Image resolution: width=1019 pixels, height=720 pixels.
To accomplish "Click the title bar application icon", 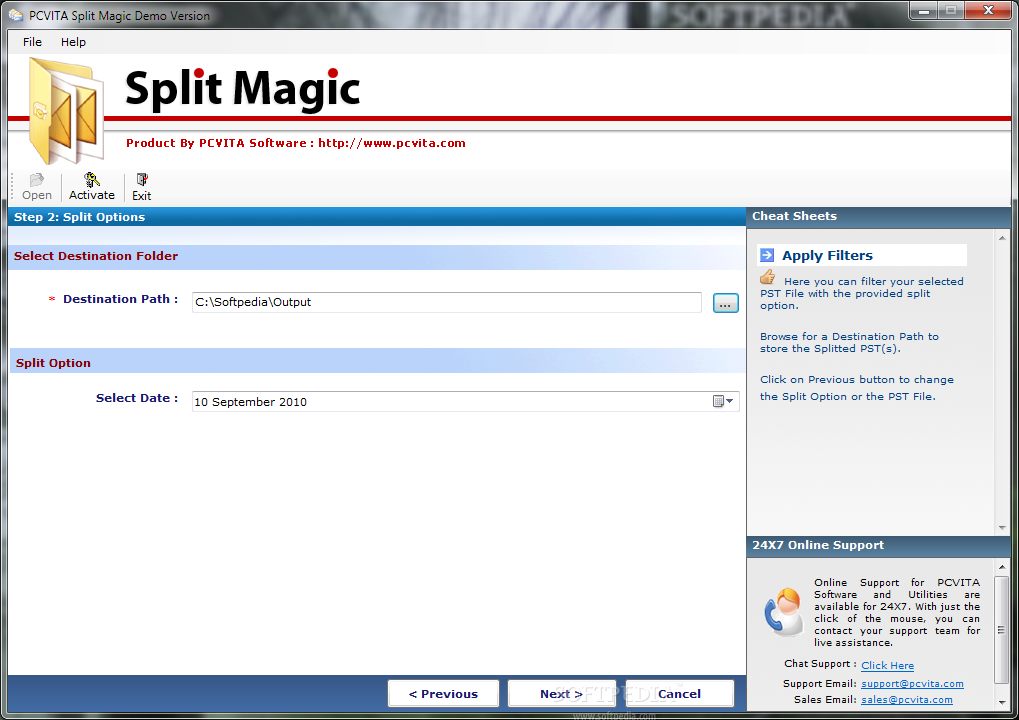I will (x=16, y=15).
